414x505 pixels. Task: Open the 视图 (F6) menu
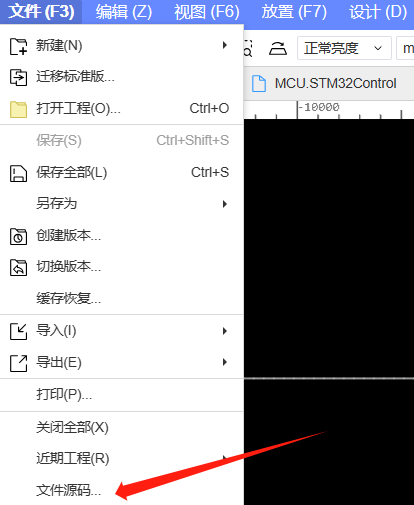tap(207, 12)
